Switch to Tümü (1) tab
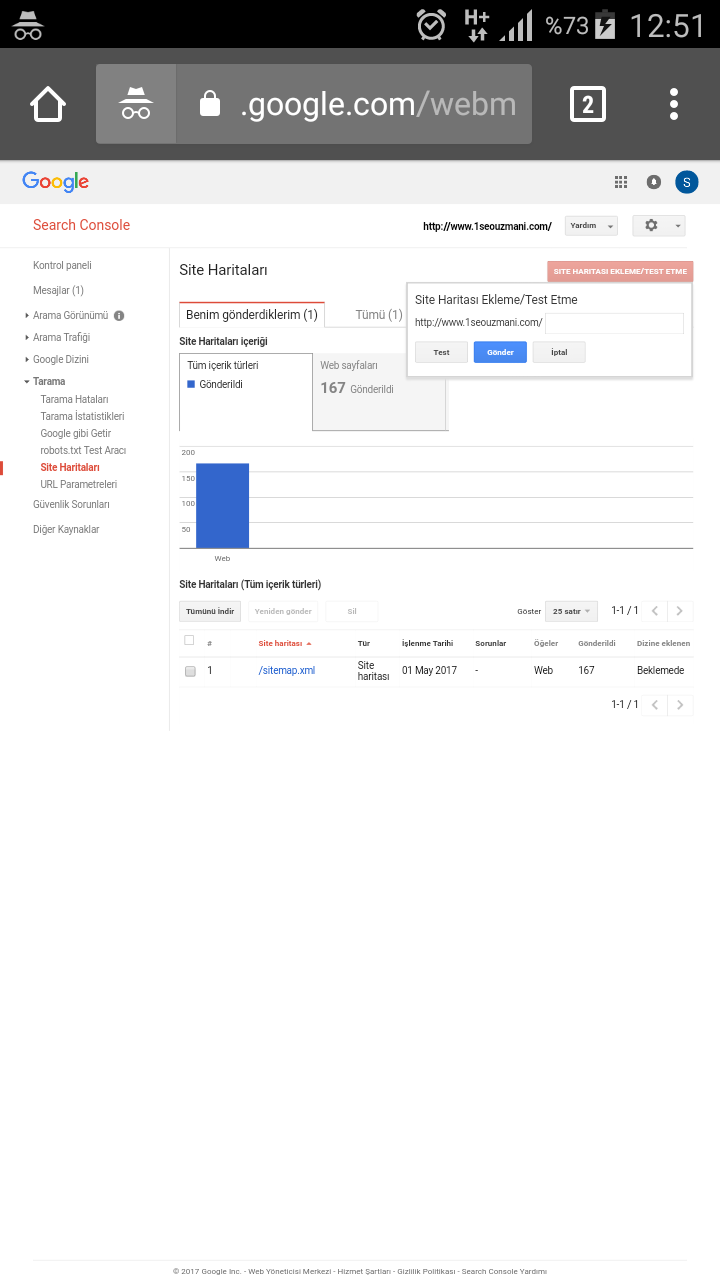This screenshot has height=1280, width=720. click(379, 315)
